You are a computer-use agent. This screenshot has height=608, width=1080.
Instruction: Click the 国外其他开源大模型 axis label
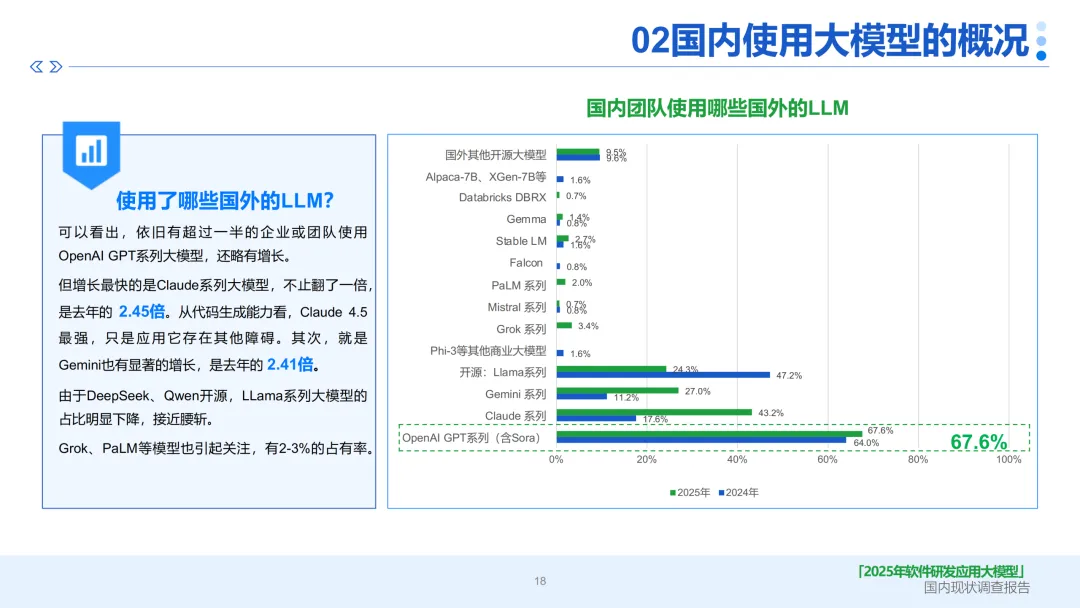(x=495, y=155)
